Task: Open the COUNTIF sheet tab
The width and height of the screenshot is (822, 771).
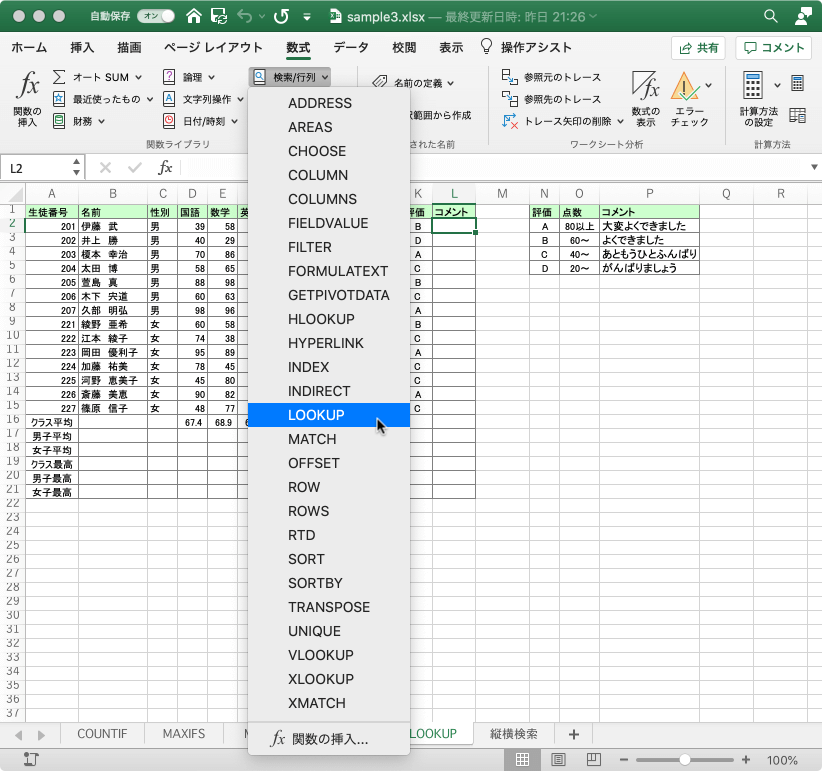Action: tap(102, 734)
